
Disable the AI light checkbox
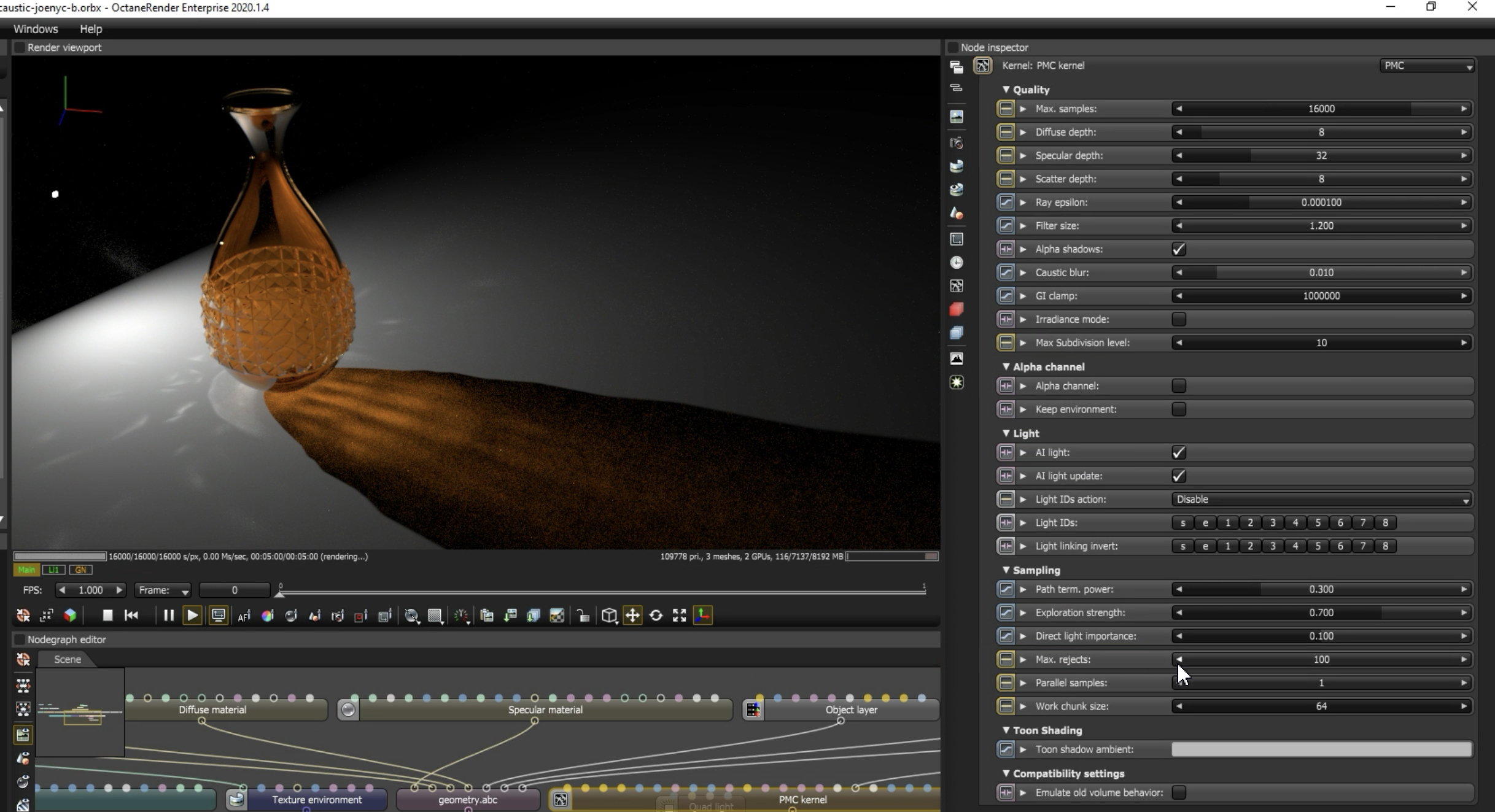click(x=1178, y=453)
